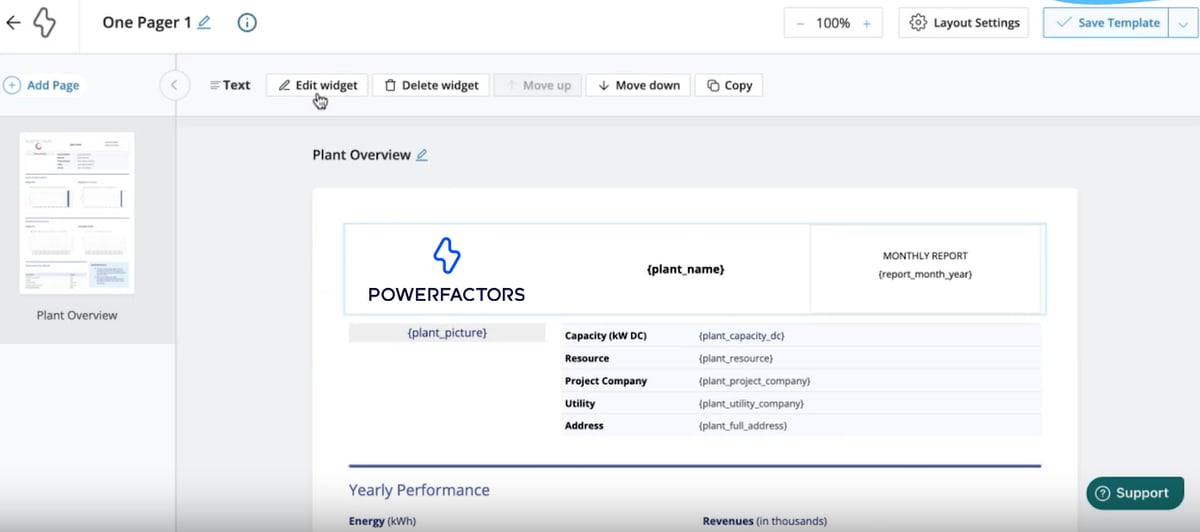
Task: Click the Resource row label
Action: pyautogui.click(x=586, y=358)
